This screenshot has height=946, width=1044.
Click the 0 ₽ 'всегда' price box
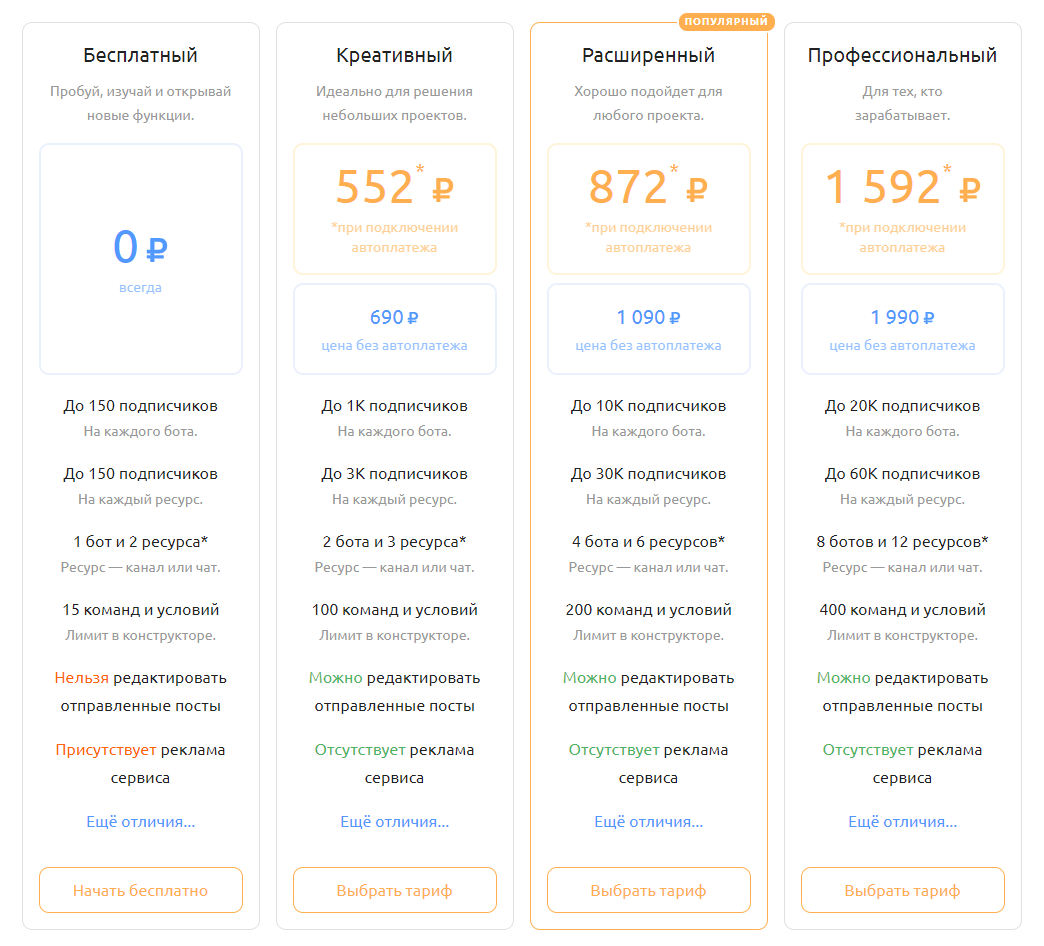(141, 259)
